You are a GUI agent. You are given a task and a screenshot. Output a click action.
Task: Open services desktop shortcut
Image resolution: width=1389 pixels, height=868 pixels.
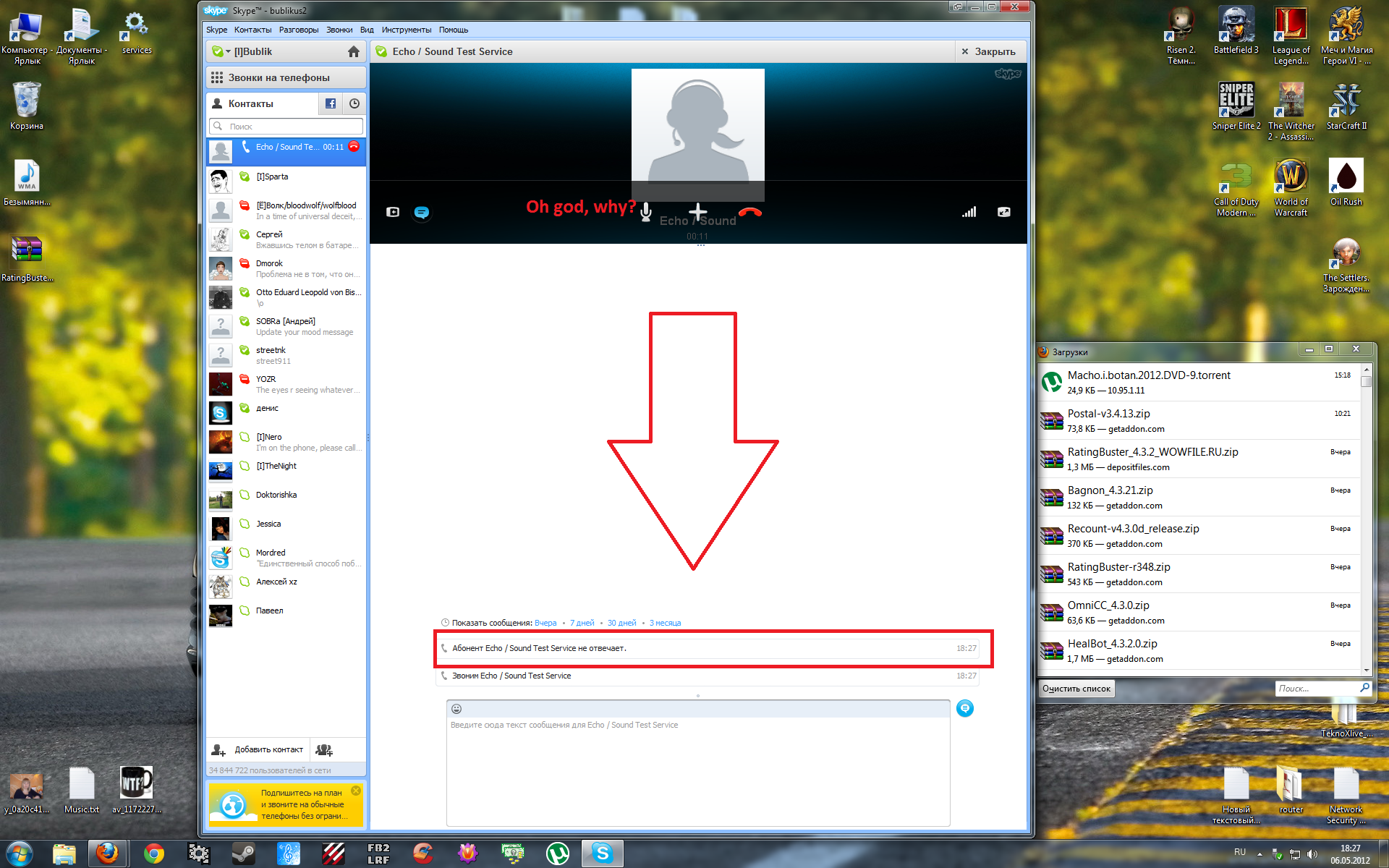[x=137, y=32]
